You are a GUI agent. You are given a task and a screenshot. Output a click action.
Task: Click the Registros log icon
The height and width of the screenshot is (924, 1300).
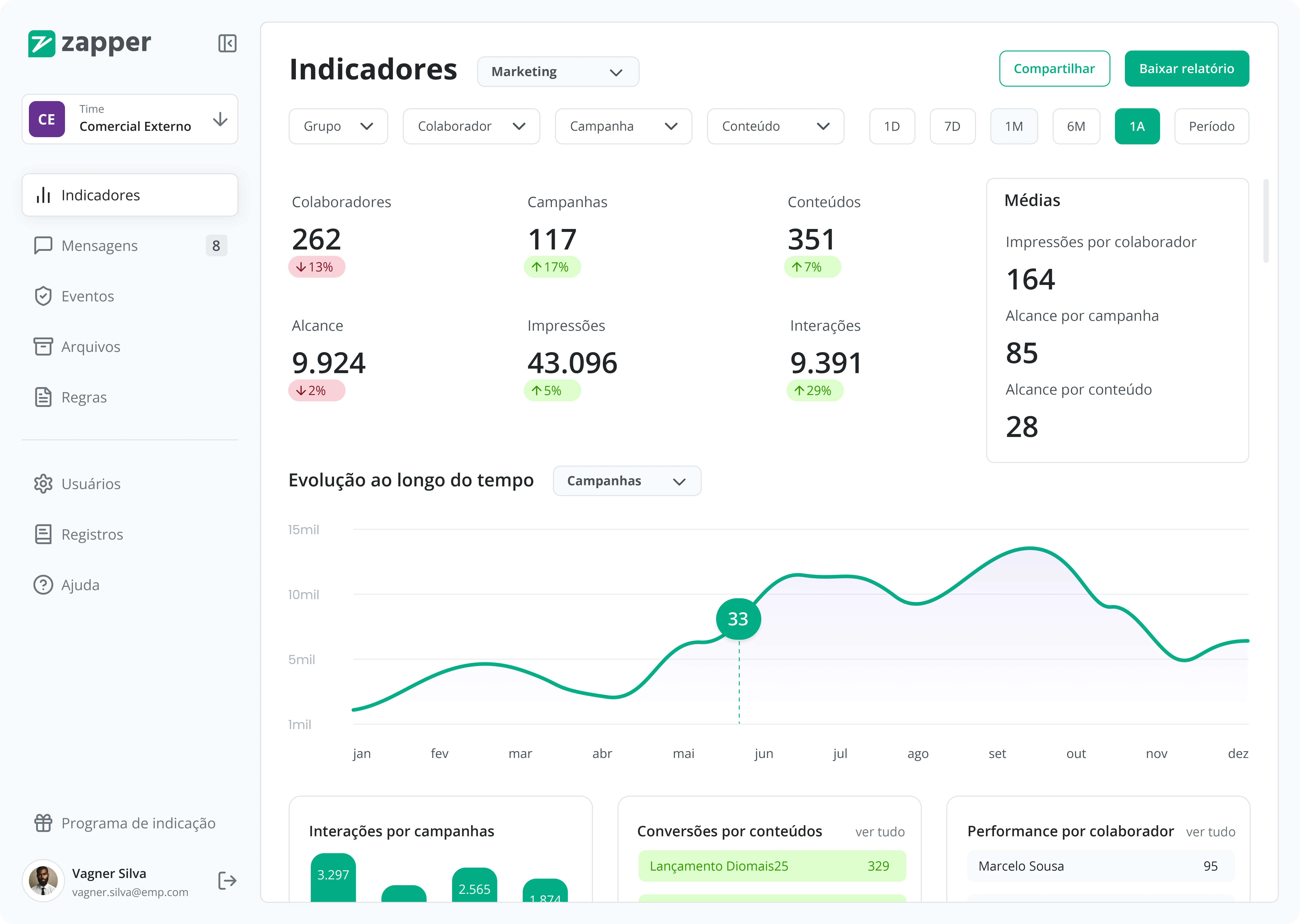[x=43, y=534]
